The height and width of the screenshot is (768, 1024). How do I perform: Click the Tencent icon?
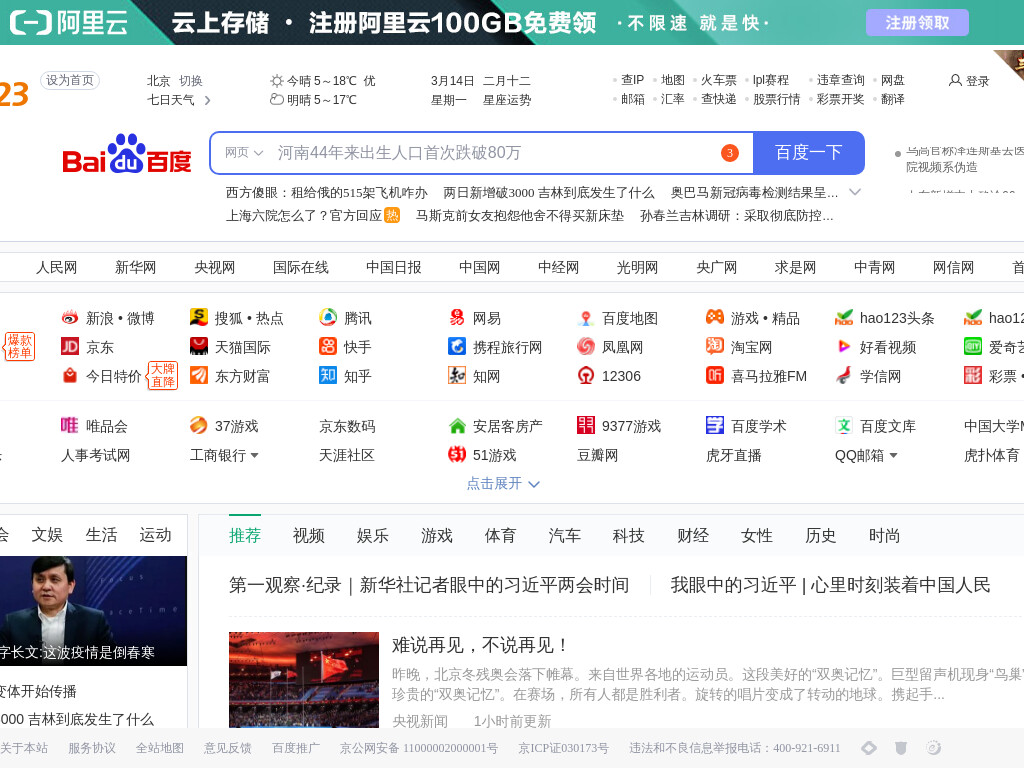click(x=328, y=317)
